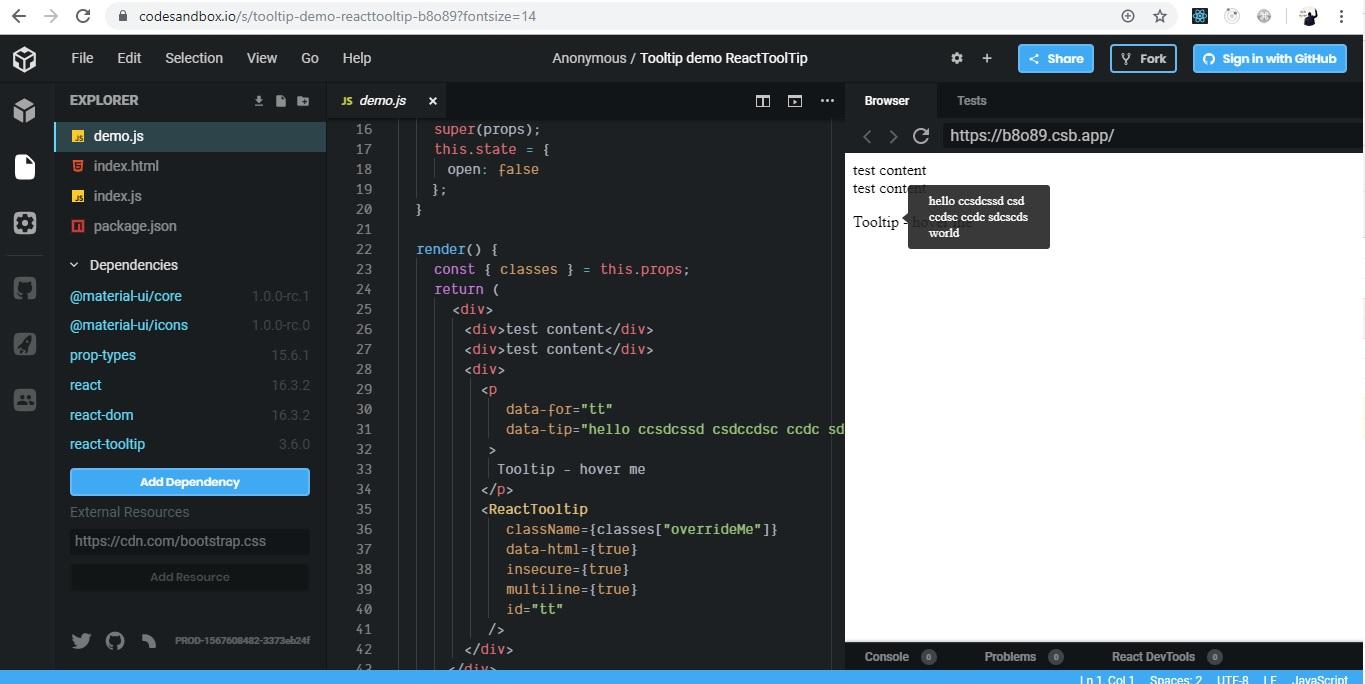Click the React DevTools extension icon
This screenshot has height=684, width=1365.
(1200, 16)
